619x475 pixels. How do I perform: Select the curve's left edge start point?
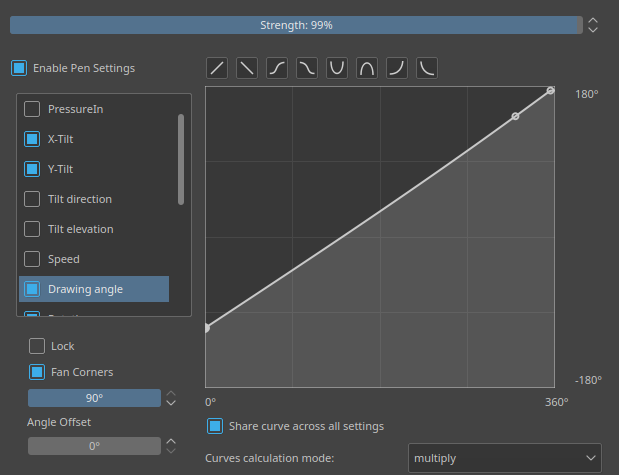[207, 328]
